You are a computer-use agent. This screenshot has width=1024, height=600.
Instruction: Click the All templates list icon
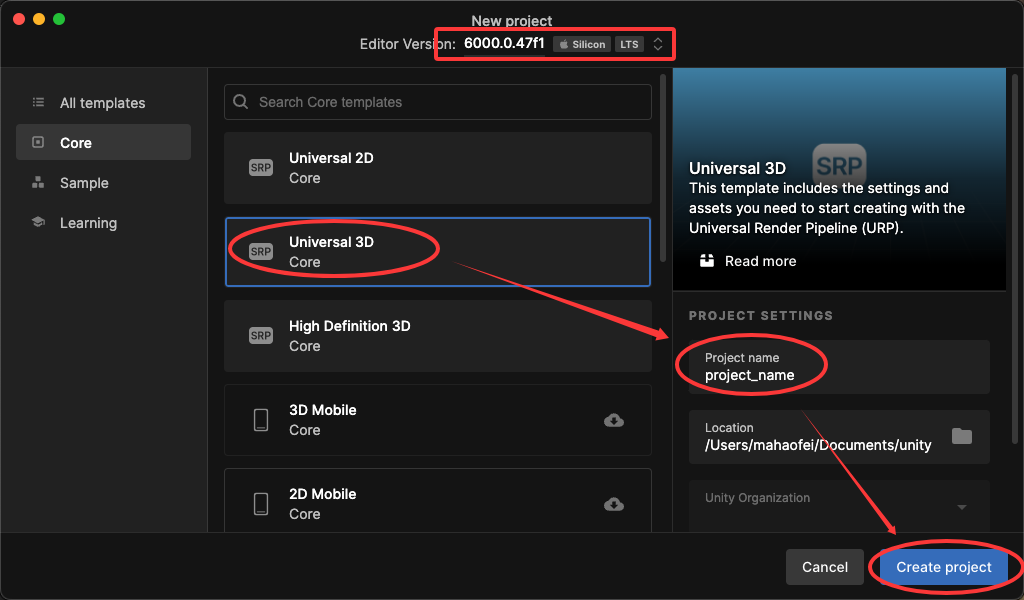click(x=39, y=102)
